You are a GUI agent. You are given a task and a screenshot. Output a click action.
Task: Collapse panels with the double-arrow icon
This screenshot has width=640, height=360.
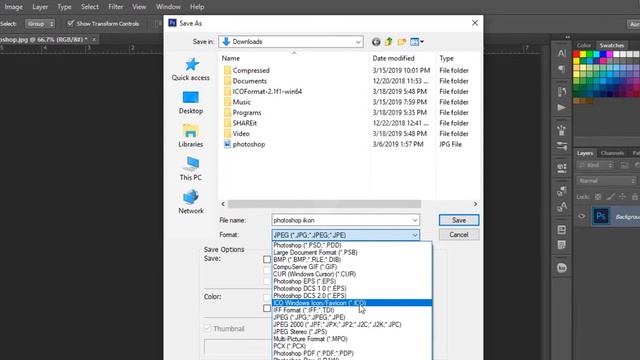tap(567, 37)
